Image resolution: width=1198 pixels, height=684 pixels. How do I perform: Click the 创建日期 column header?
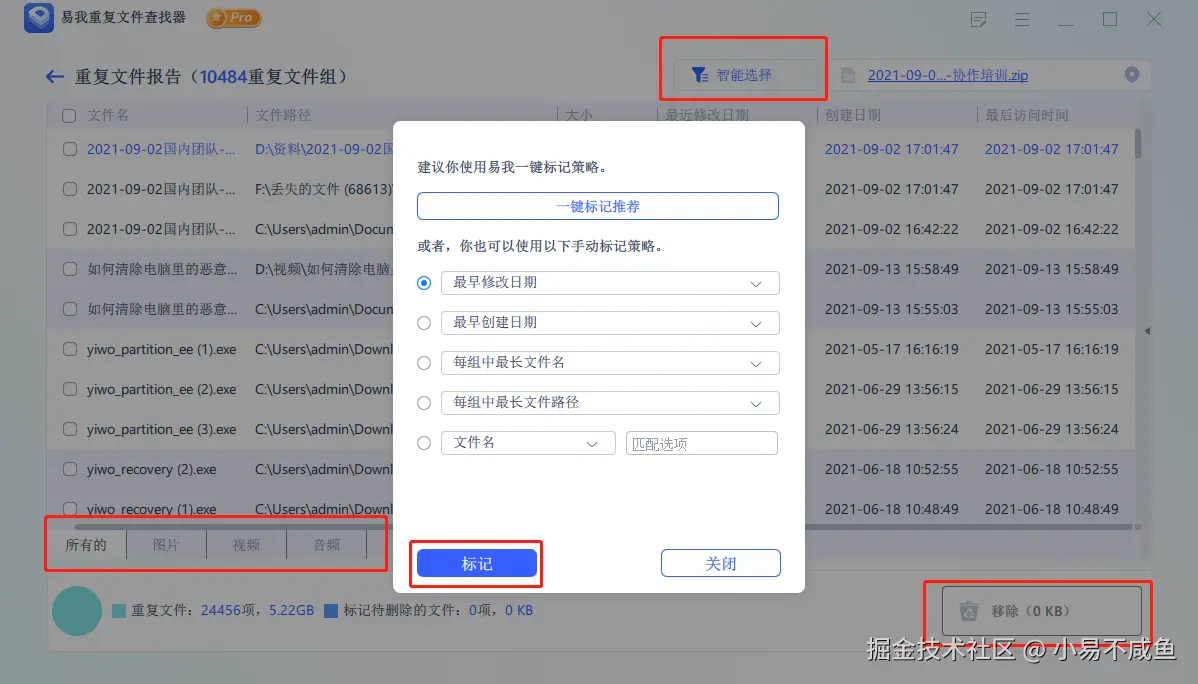(853, 115)
